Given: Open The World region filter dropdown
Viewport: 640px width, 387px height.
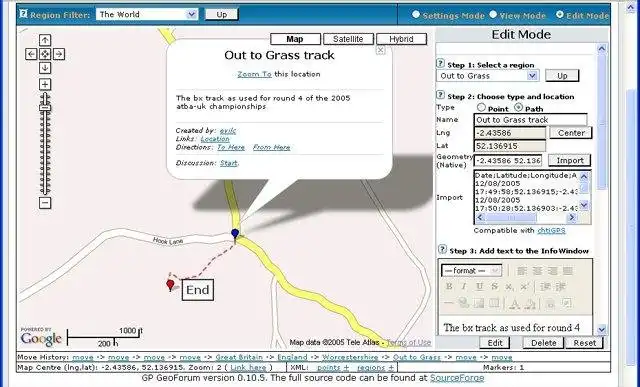Looking at the screenshot, I should point(147,14).
